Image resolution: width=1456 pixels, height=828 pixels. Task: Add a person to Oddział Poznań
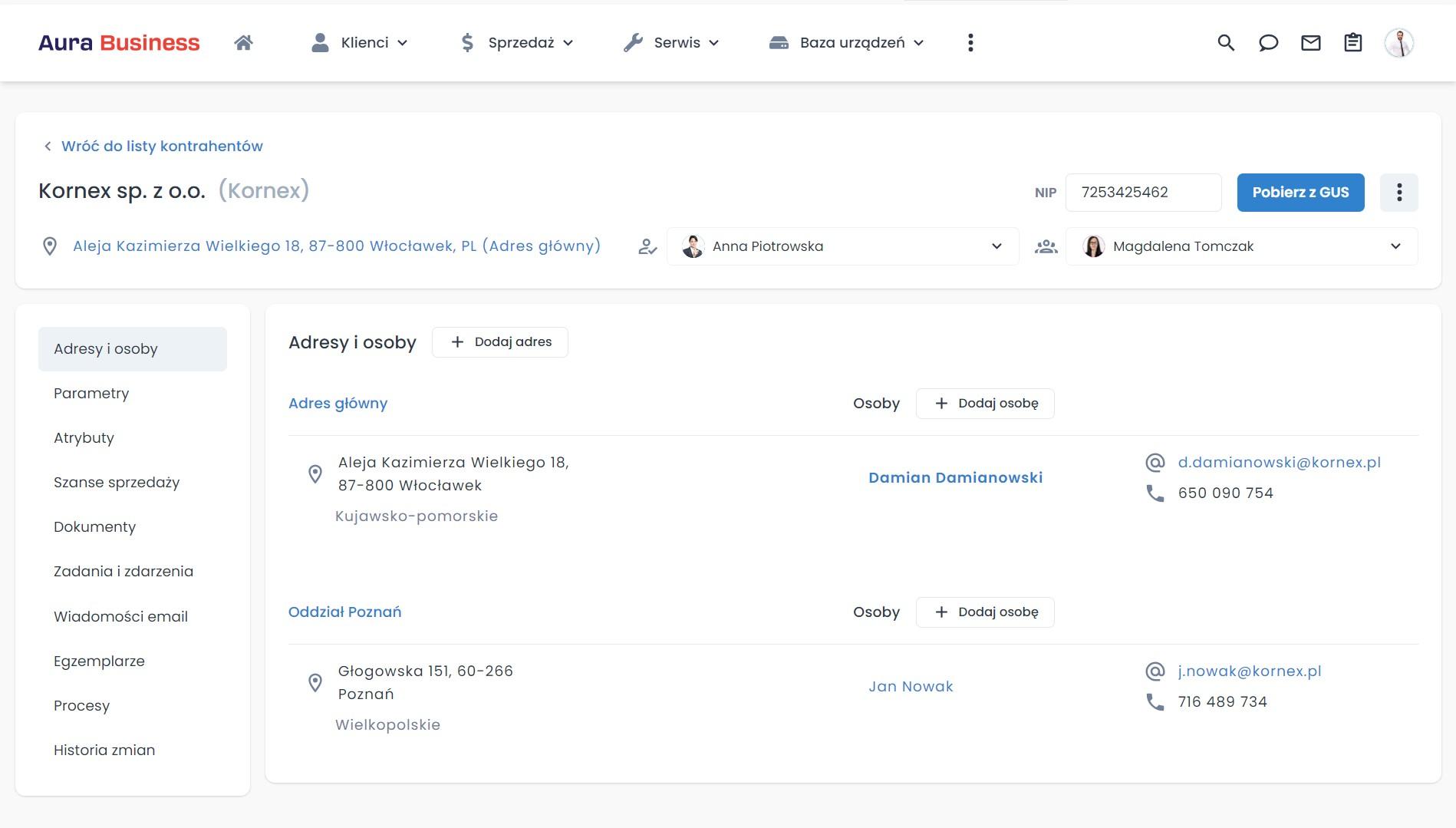(x=985, y=612)
